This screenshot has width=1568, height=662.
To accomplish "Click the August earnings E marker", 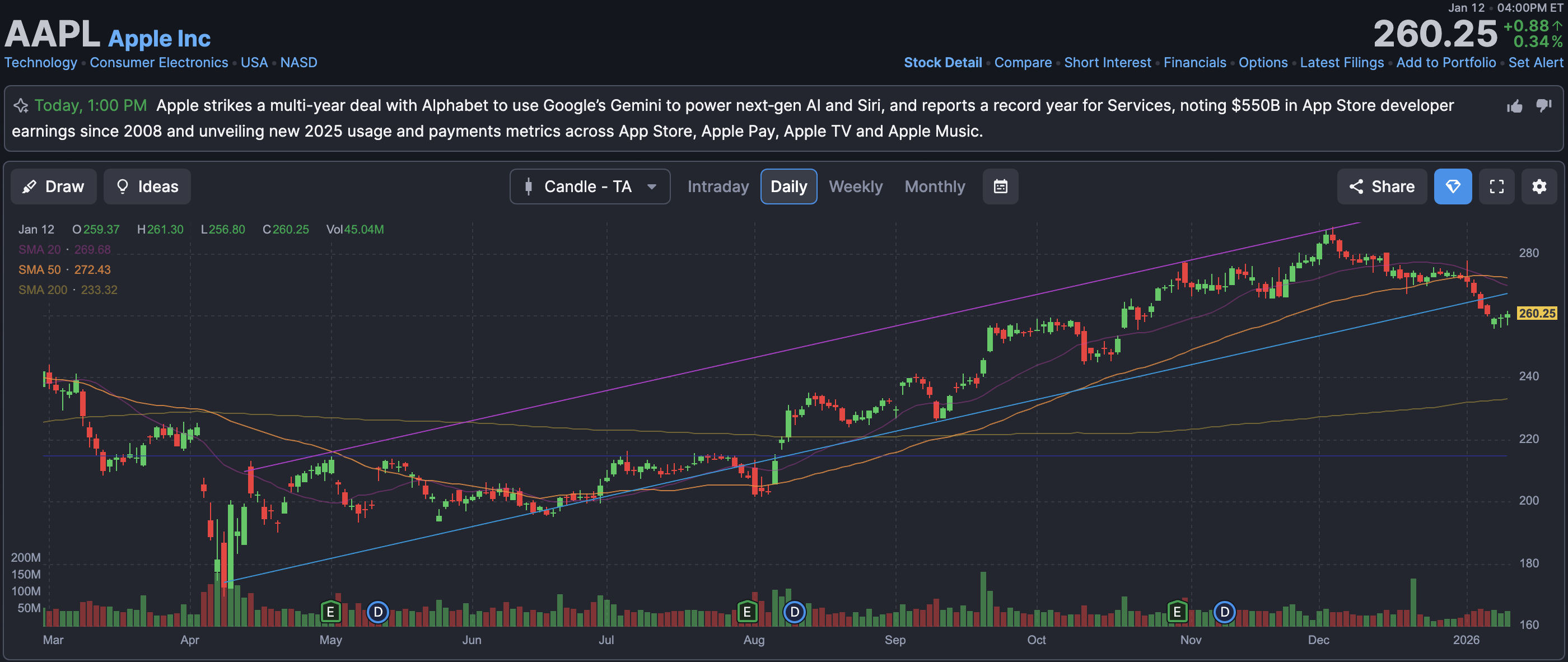I will click(x=747, y=611).
